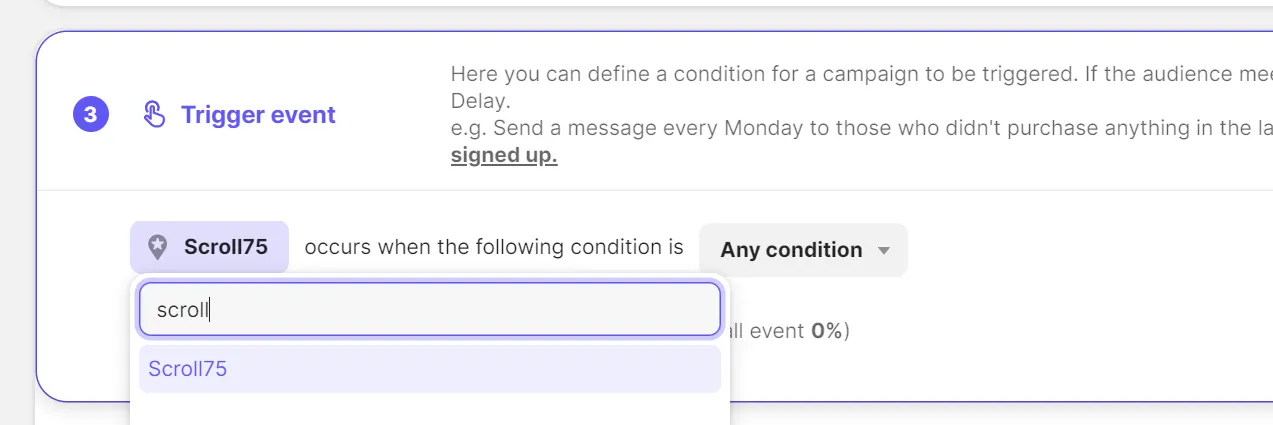This screenshot has width=1273, height=425.
Task: Click the hand tap Trigger event icon
Action: (153, 115)
